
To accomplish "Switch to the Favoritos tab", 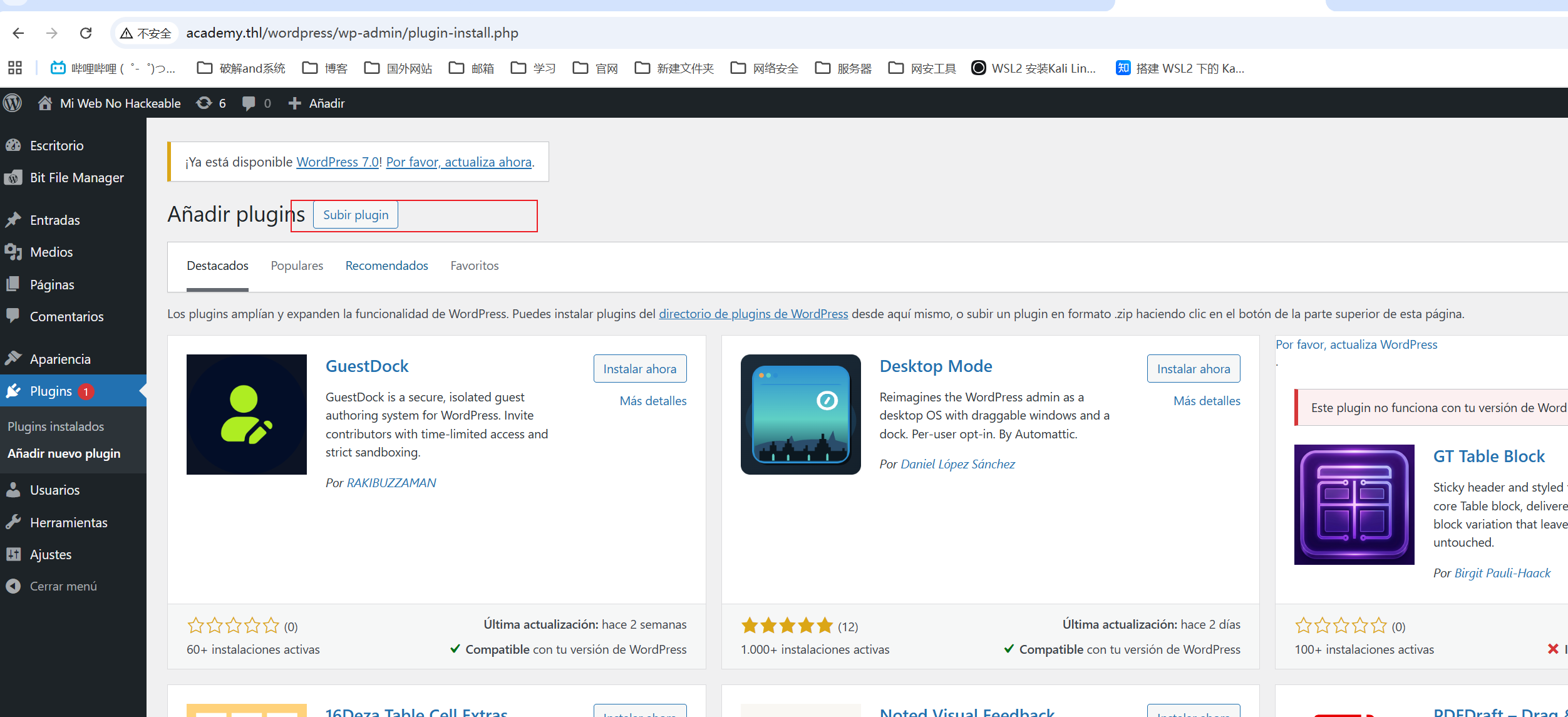I will (x=475, y=266).
